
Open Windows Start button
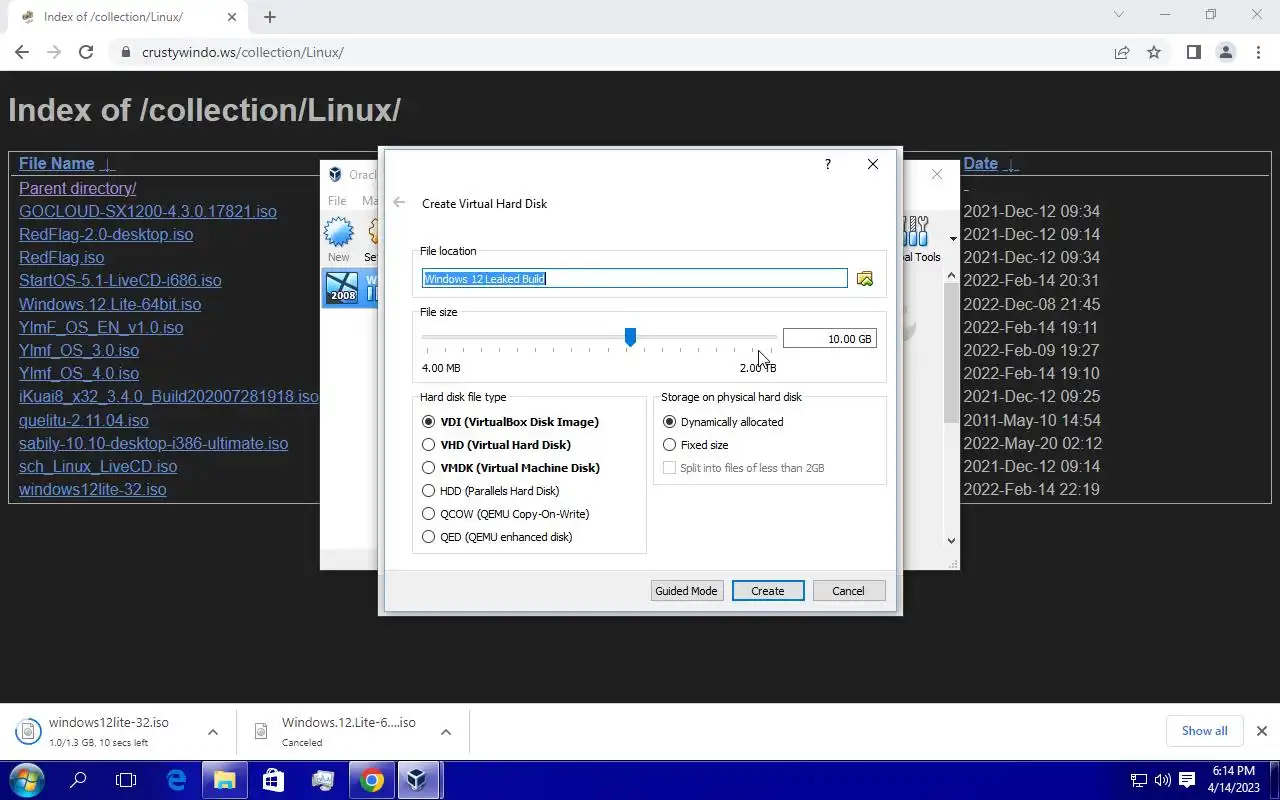pyautogui.click(x=27, y=780)
